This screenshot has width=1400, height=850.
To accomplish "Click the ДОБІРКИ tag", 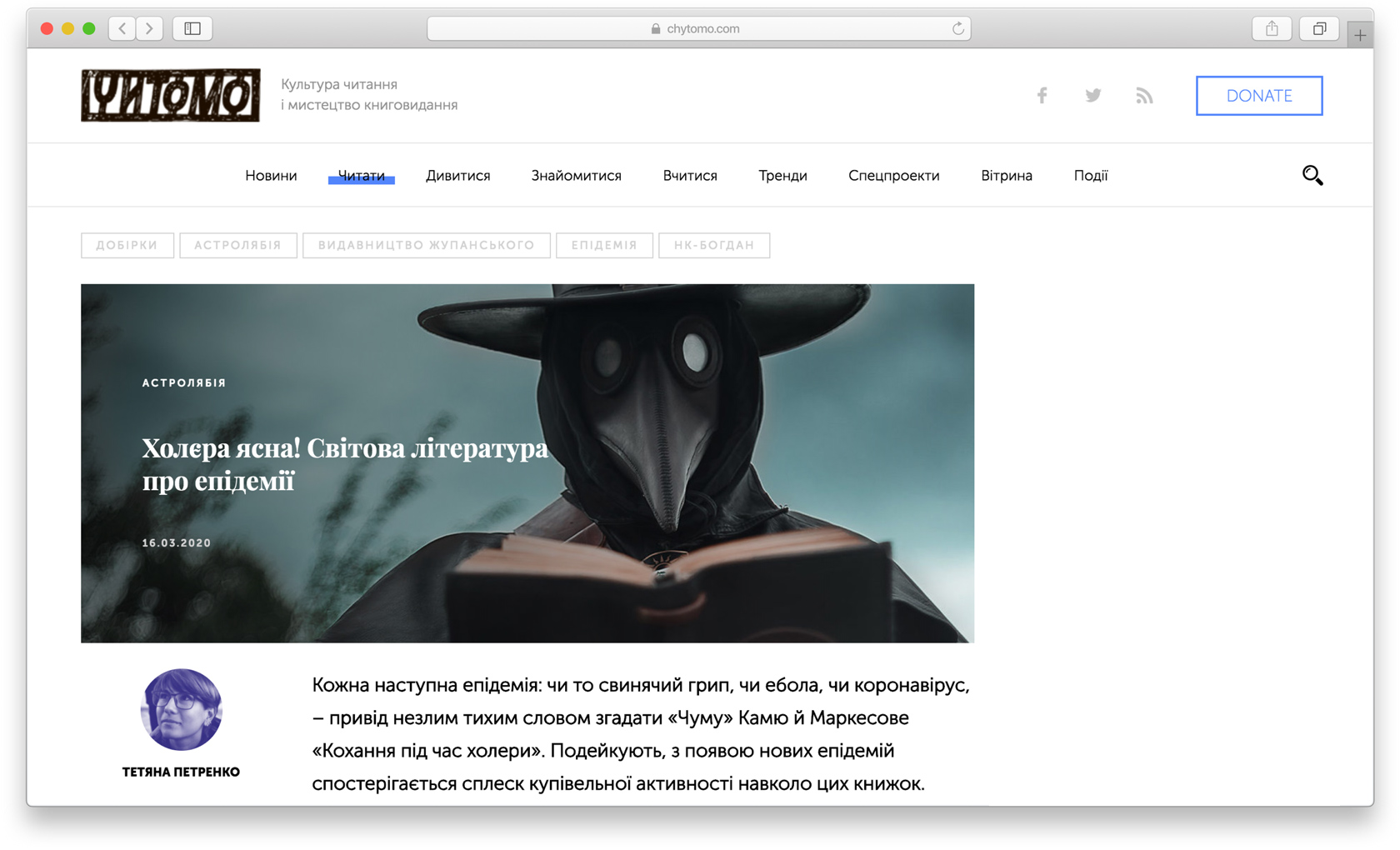I will pyautogui.click(x=127, y=245).
